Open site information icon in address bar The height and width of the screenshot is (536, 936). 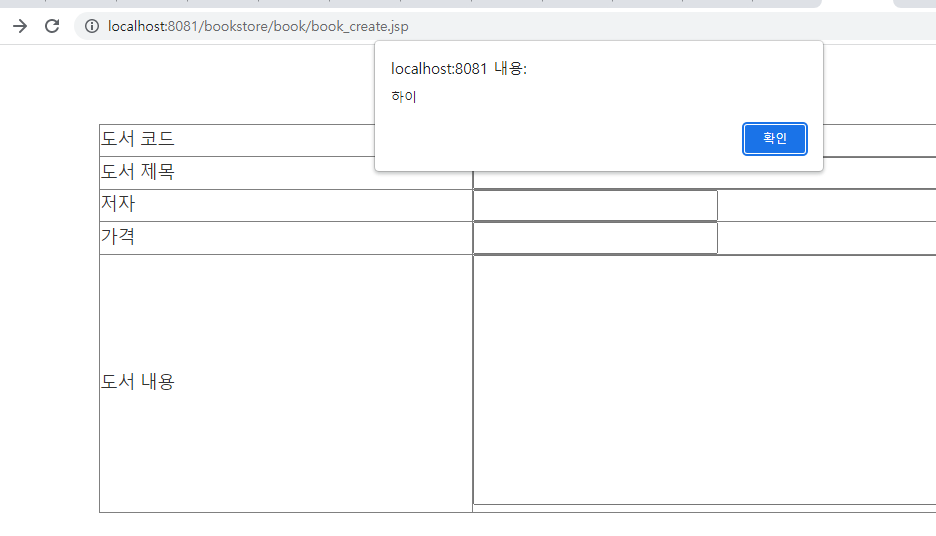pyautogui.click(x=92, y=26)
